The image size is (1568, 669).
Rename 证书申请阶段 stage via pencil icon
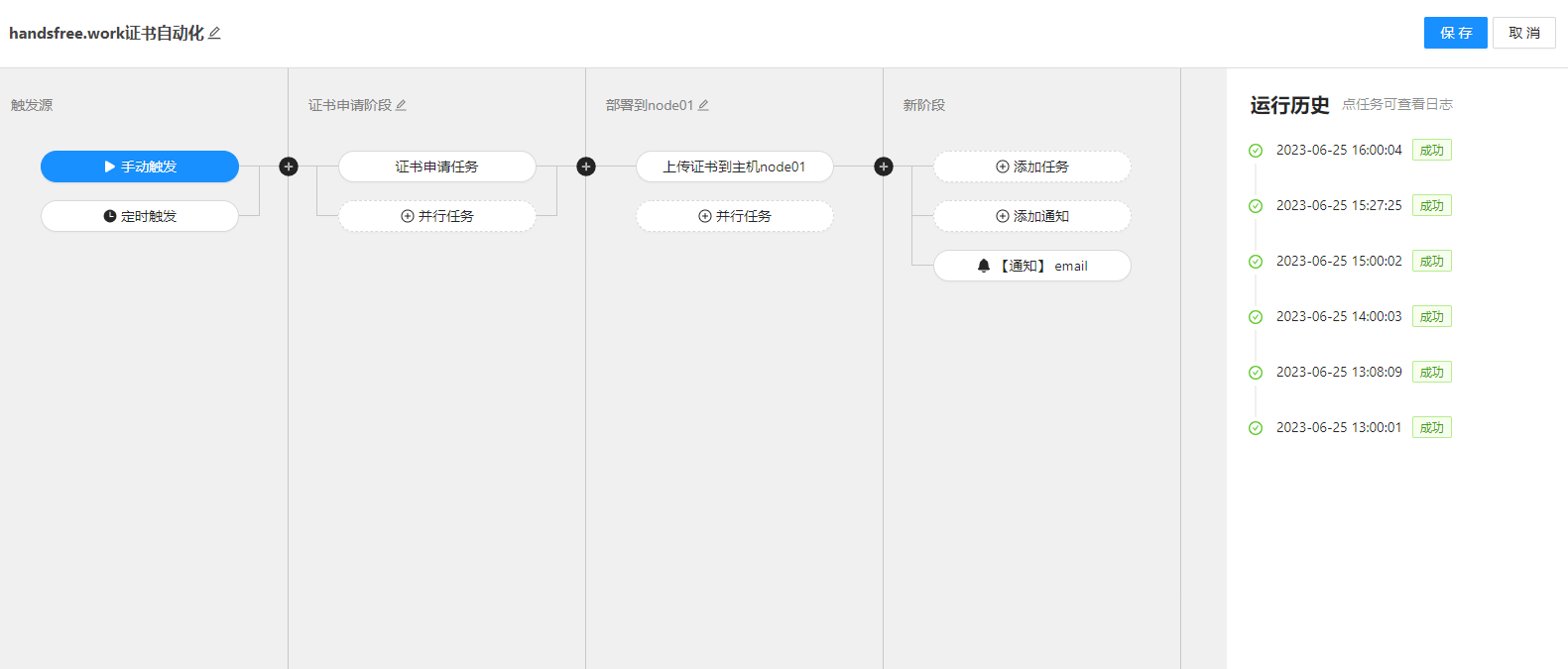pyautogui.click(x=401, y=105)
